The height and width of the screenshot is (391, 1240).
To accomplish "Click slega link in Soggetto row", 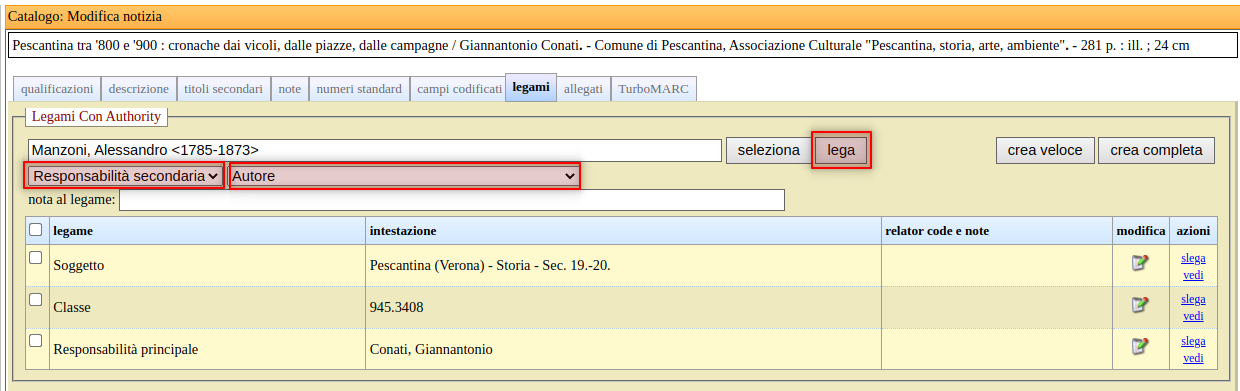I will [x=1193, y=257].
